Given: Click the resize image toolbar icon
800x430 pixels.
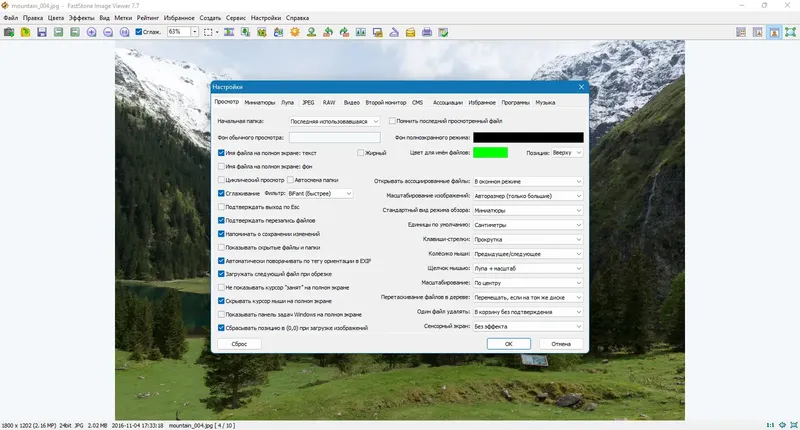Looking at the screenshot, I should (245, 32).
